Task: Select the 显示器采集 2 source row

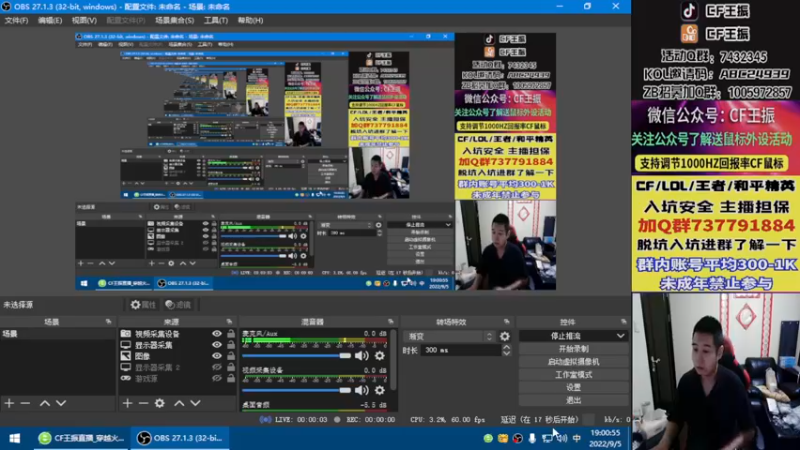Action: click(x=178, y=367)
